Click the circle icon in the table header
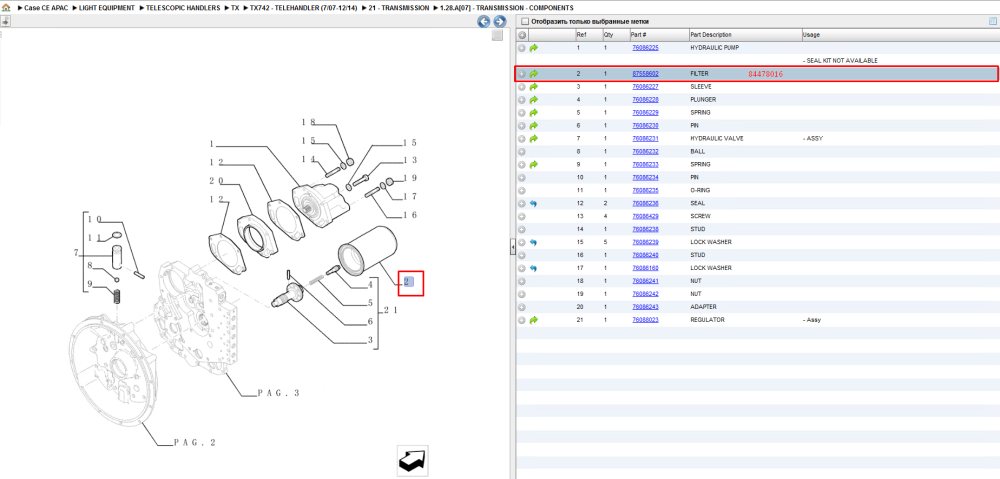The image size is (1000, 479). (522, 34)
